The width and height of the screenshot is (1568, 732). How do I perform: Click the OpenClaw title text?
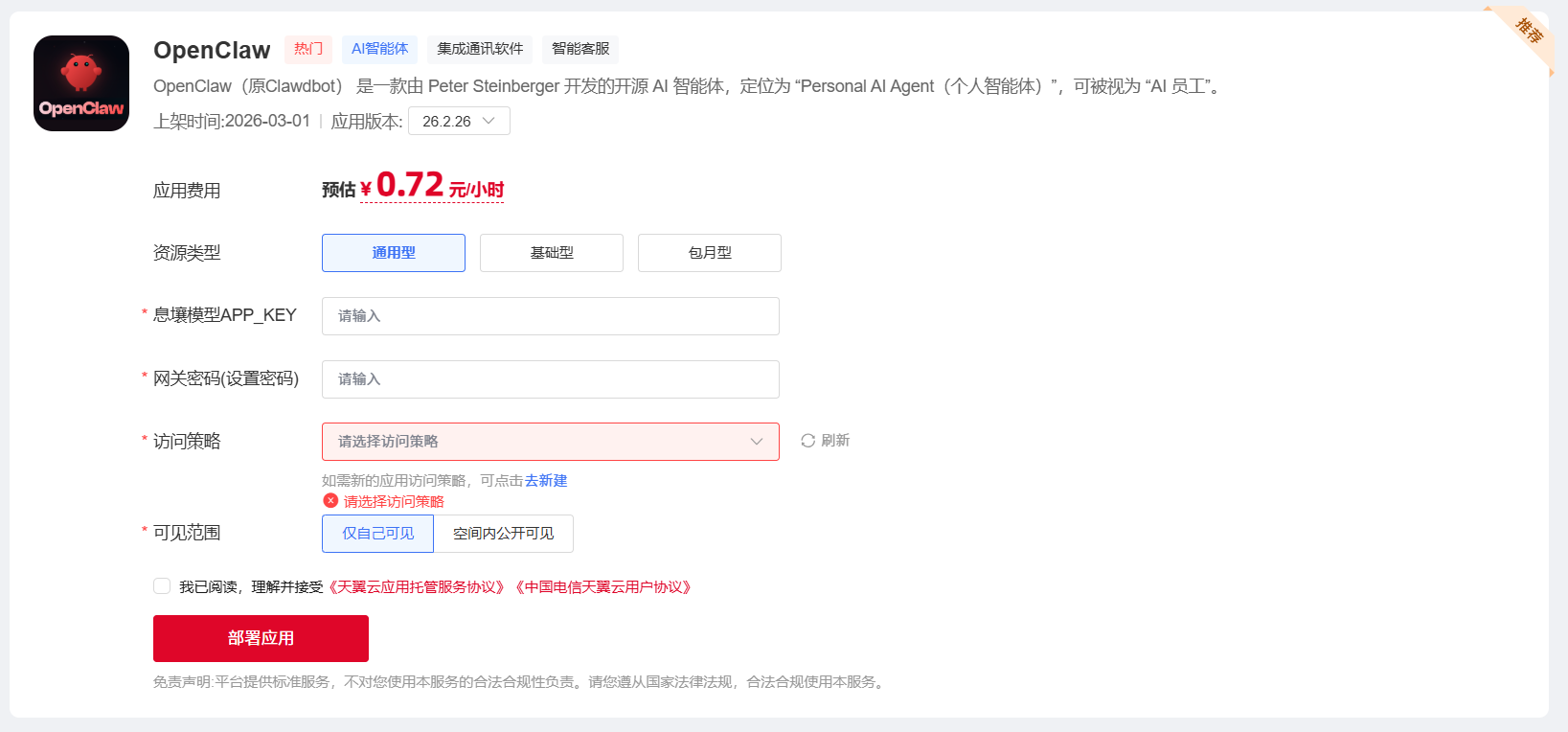(x=212, y=50)
